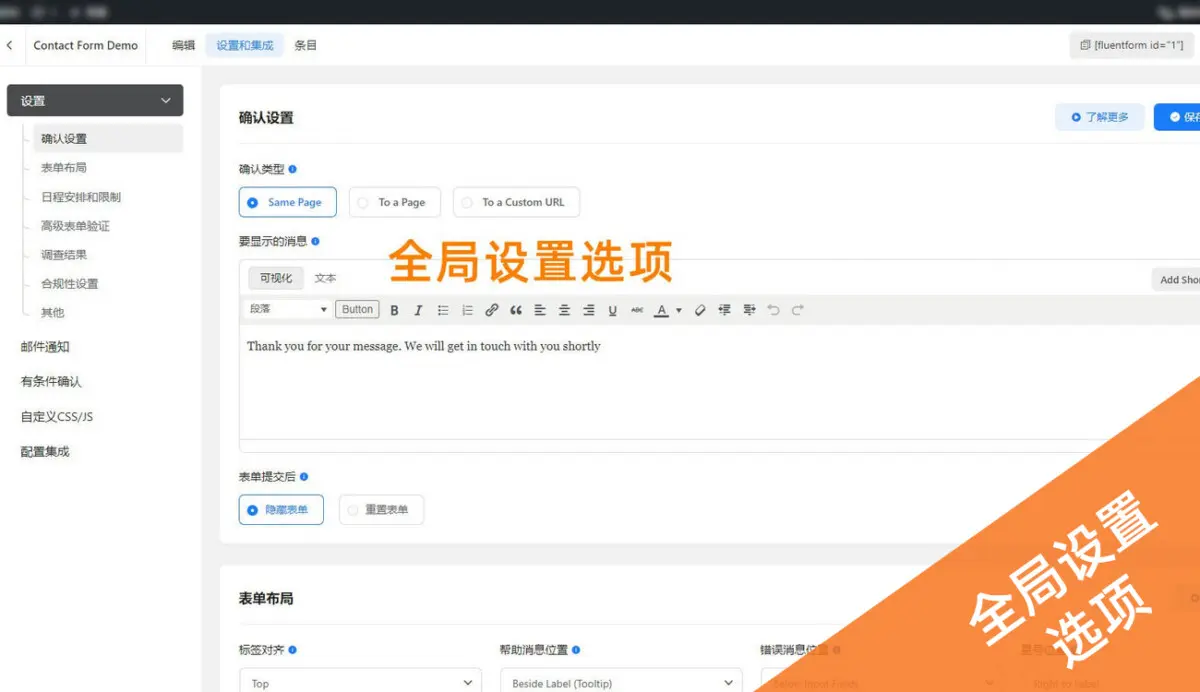Go to the 条目 tab
Image resolution: width=1200 pixels, height=692 pixels.
click(x=306, y=45)
